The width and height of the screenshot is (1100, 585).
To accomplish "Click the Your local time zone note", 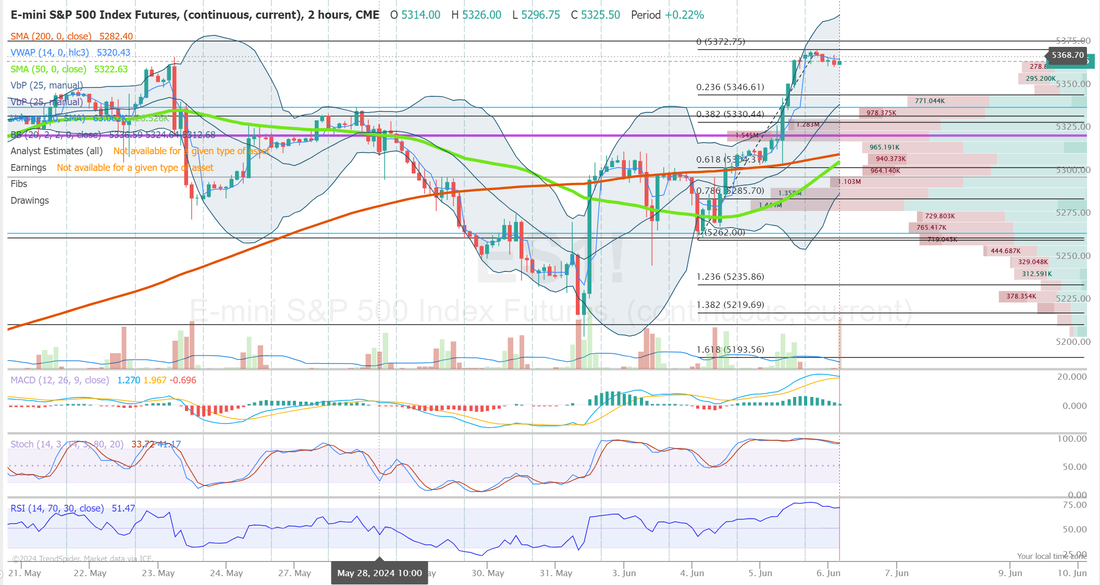I will [1051, 556].
